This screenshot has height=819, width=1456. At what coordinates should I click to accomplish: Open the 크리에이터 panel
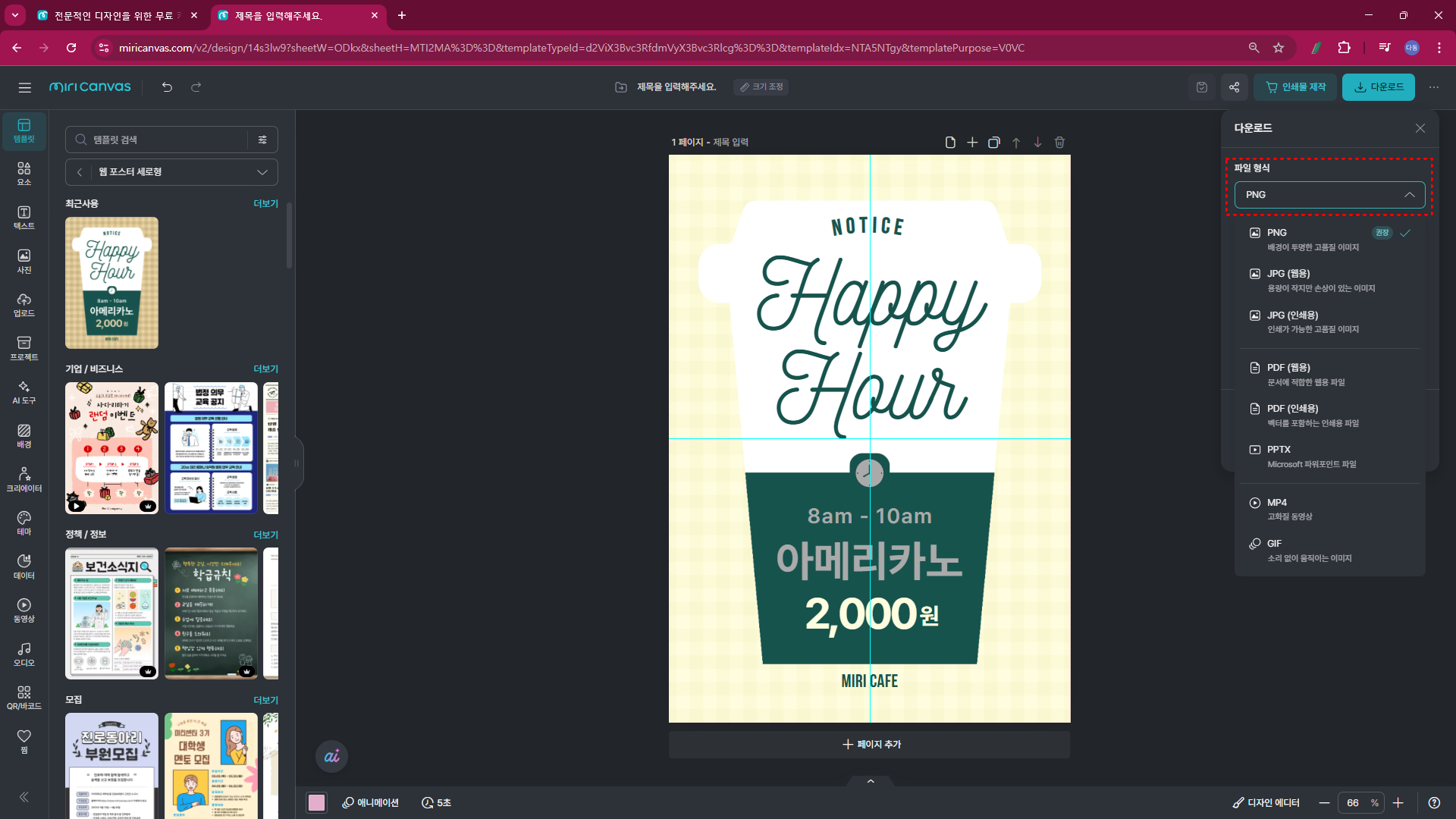pos(24,480)
